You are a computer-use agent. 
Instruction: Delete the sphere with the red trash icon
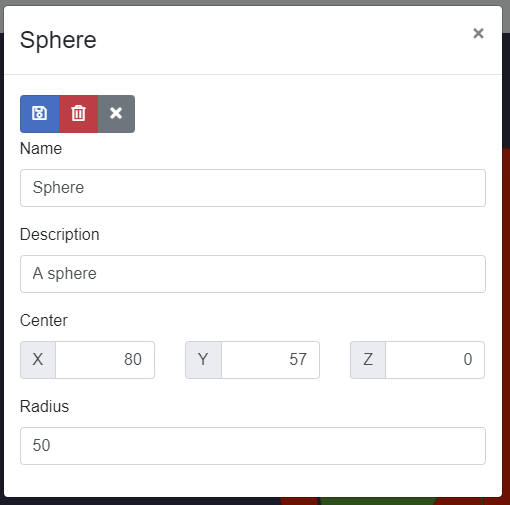[x=79, y=114]
